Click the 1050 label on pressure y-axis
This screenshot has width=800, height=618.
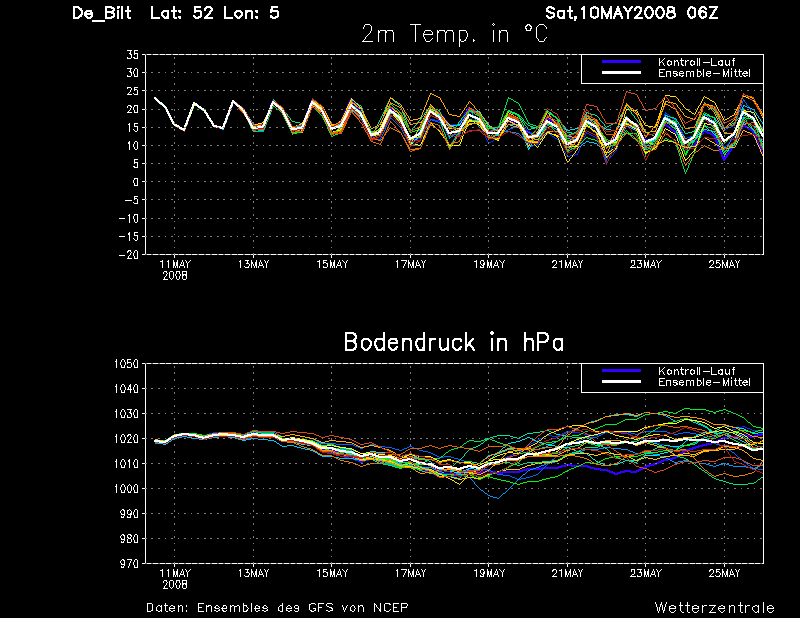point(126,364)
